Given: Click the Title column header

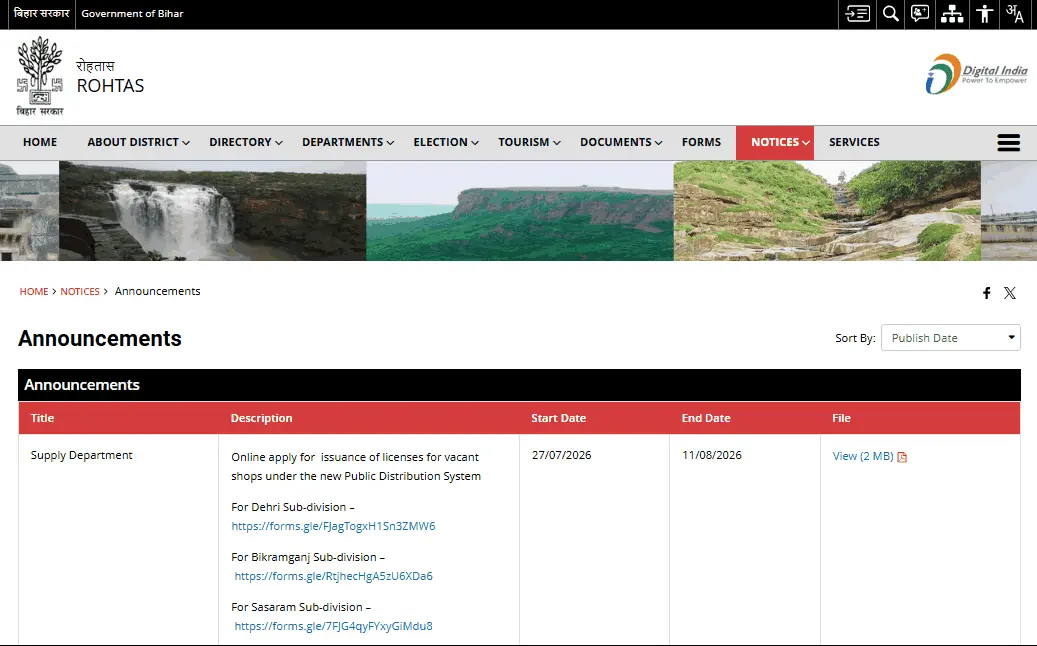Looking at the screenshot, I should [x=42, y=418].
